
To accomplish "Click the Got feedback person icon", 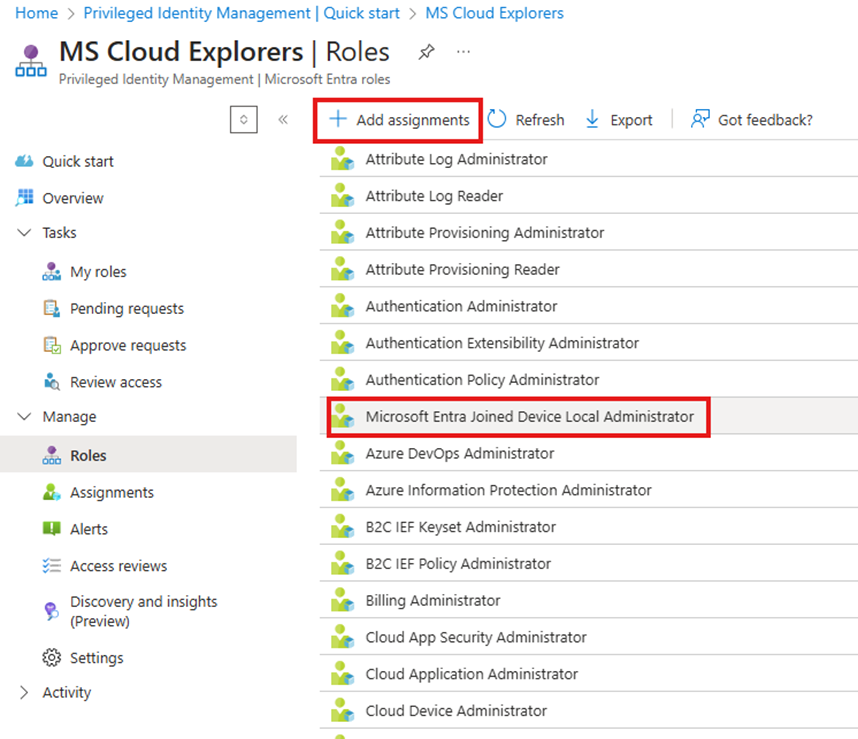I will 700,120.
